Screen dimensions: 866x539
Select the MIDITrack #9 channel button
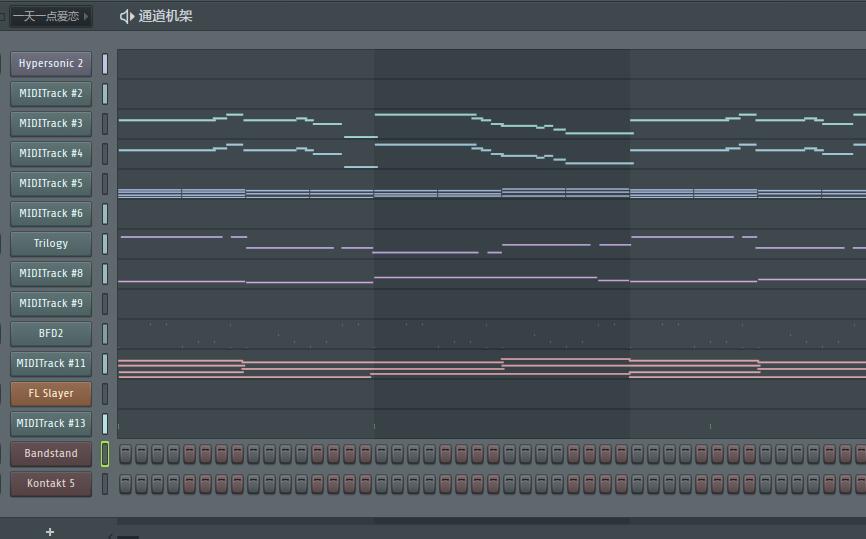point(51,304)
